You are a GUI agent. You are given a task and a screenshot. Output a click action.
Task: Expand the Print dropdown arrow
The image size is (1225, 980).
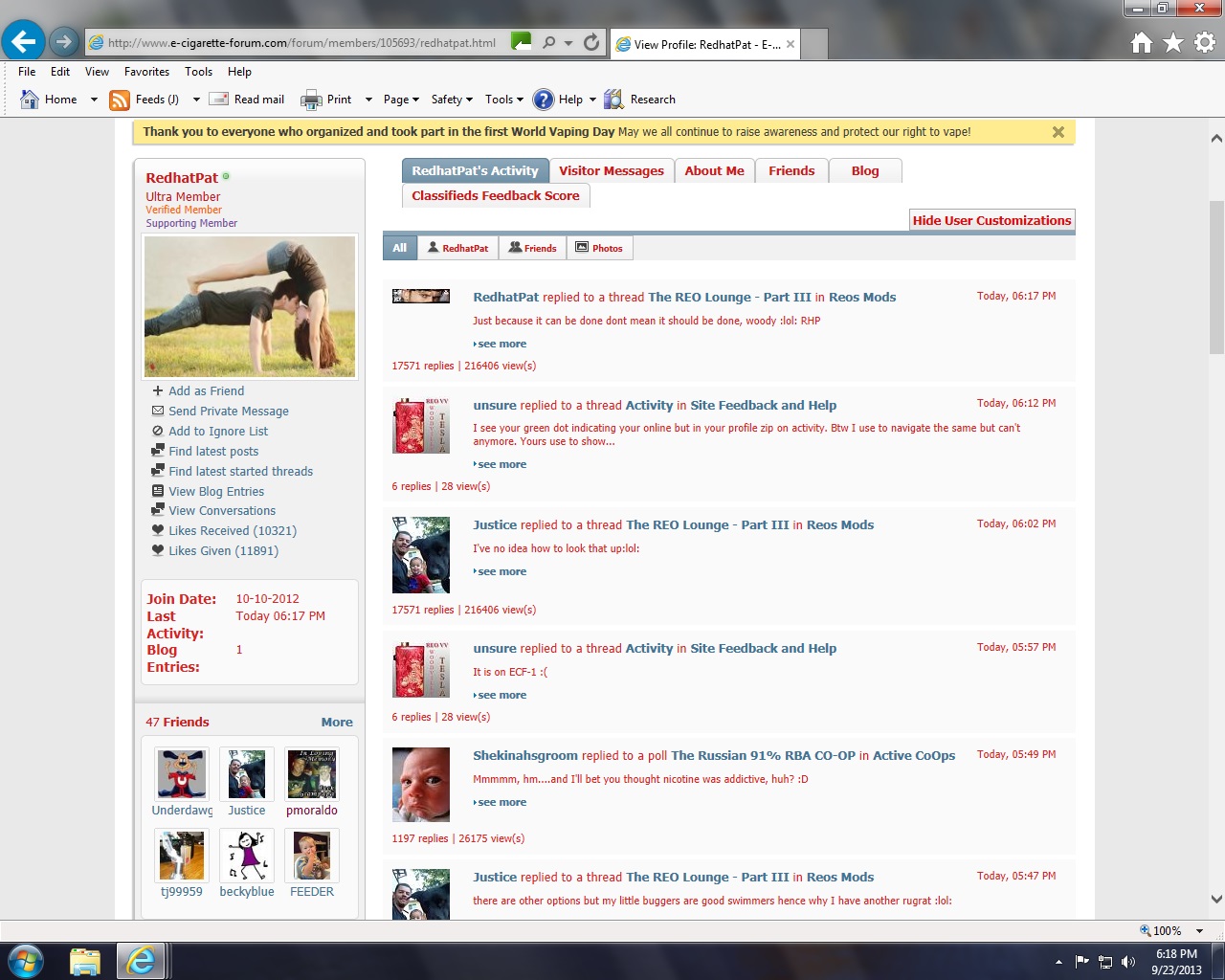click(368, 100)
